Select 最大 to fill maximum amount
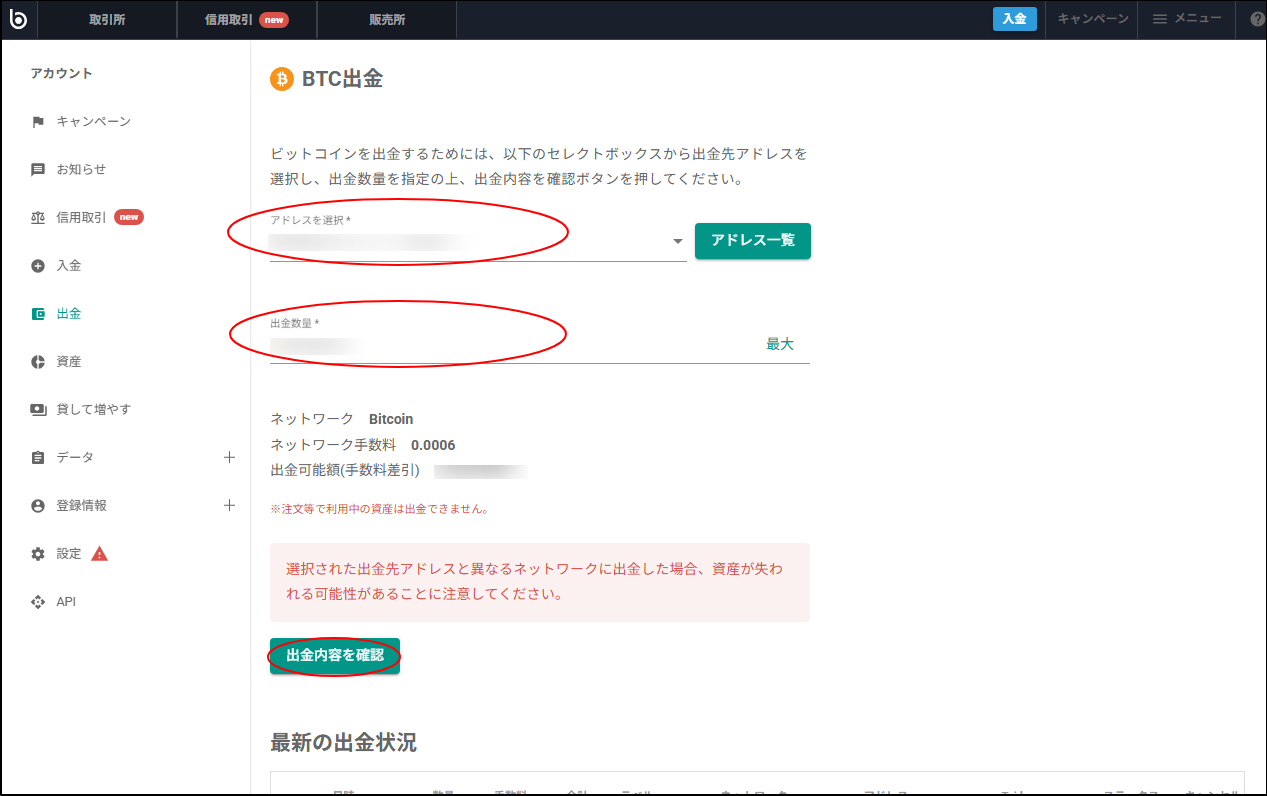The height and width of the screenshot is (796, 1267). (779, 343)
